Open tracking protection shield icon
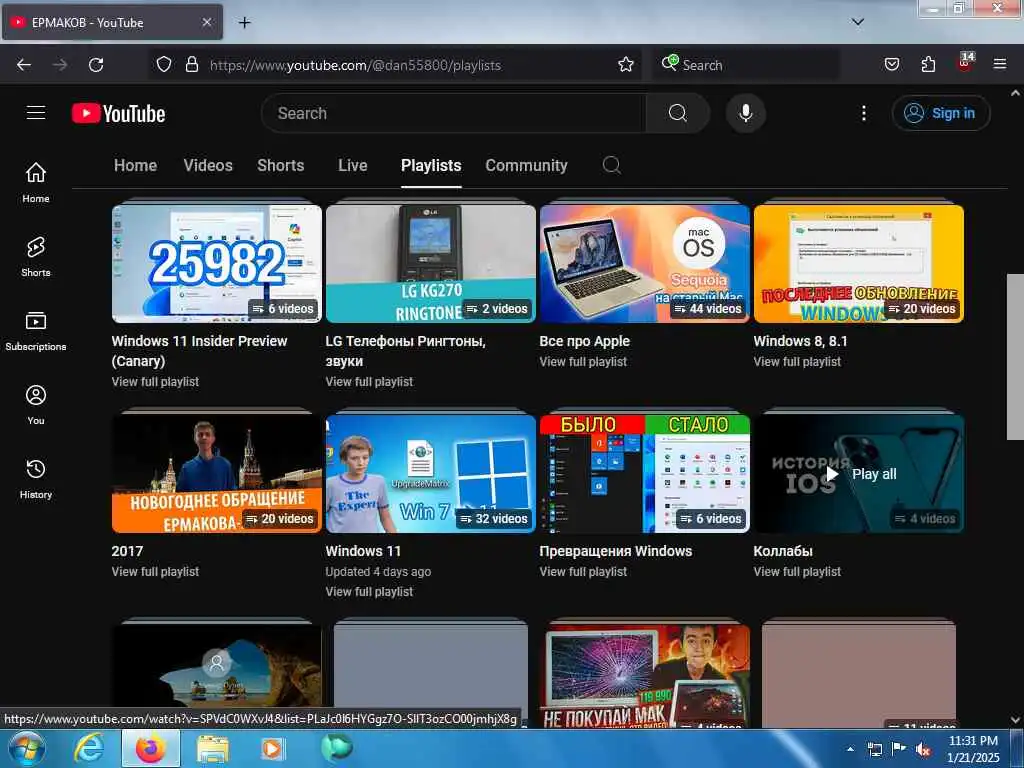This screenshot has height=768, width=1024. click(x=164, y=65)
